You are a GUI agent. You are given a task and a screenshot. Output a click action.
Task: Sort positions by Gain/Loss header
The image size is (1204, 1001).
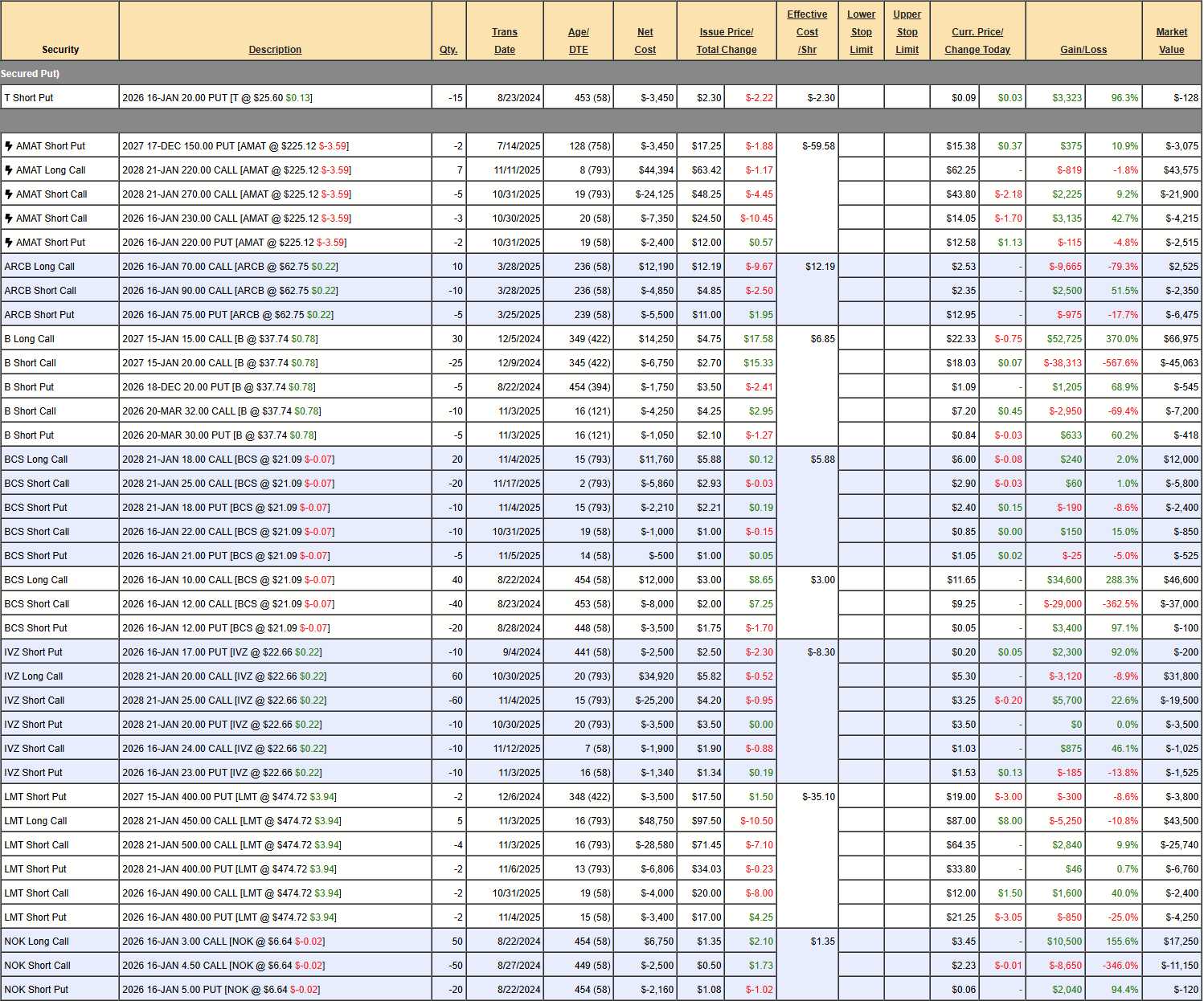[1083, 50]
